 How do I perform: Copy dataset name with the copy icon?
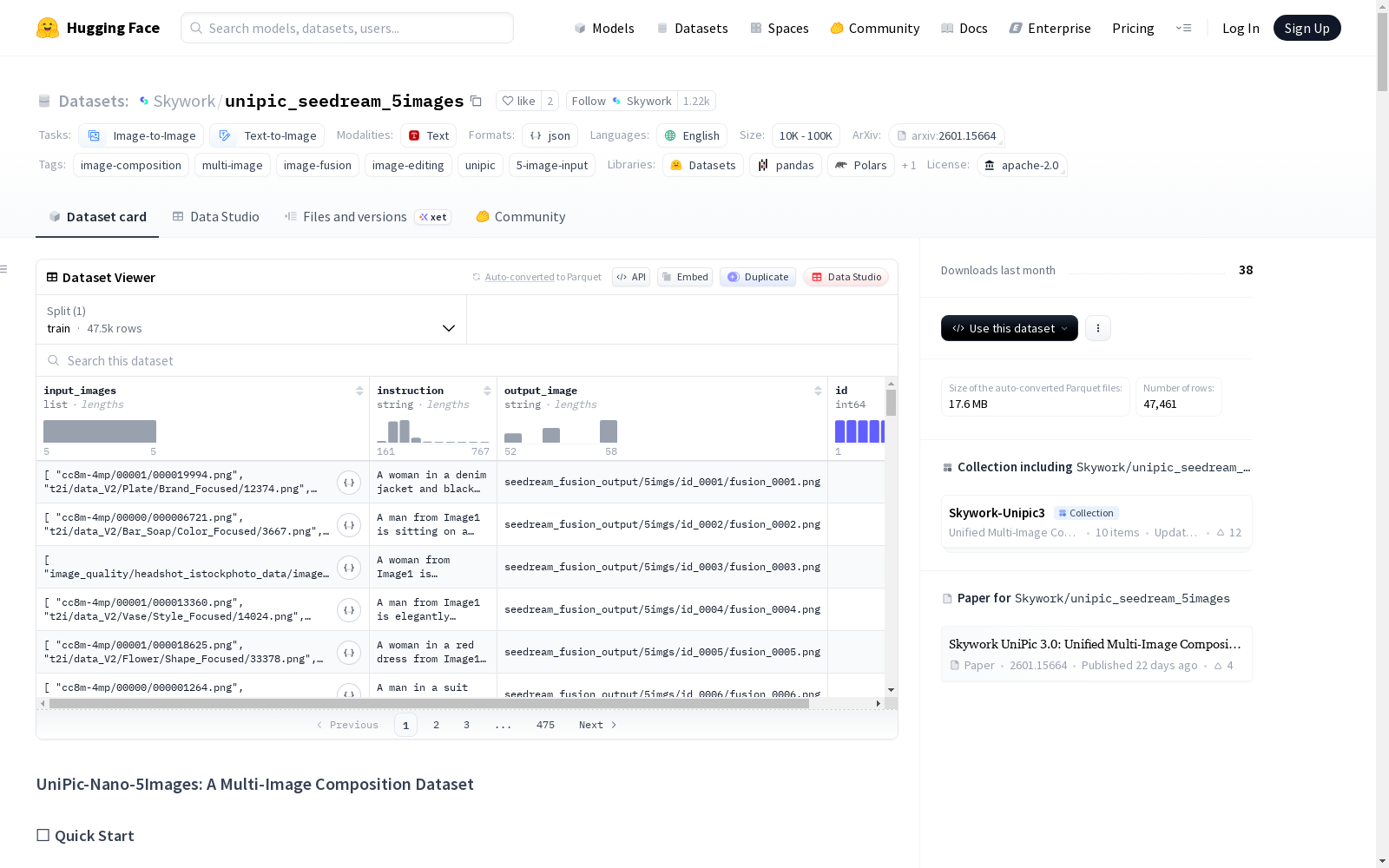coord(476,101)
